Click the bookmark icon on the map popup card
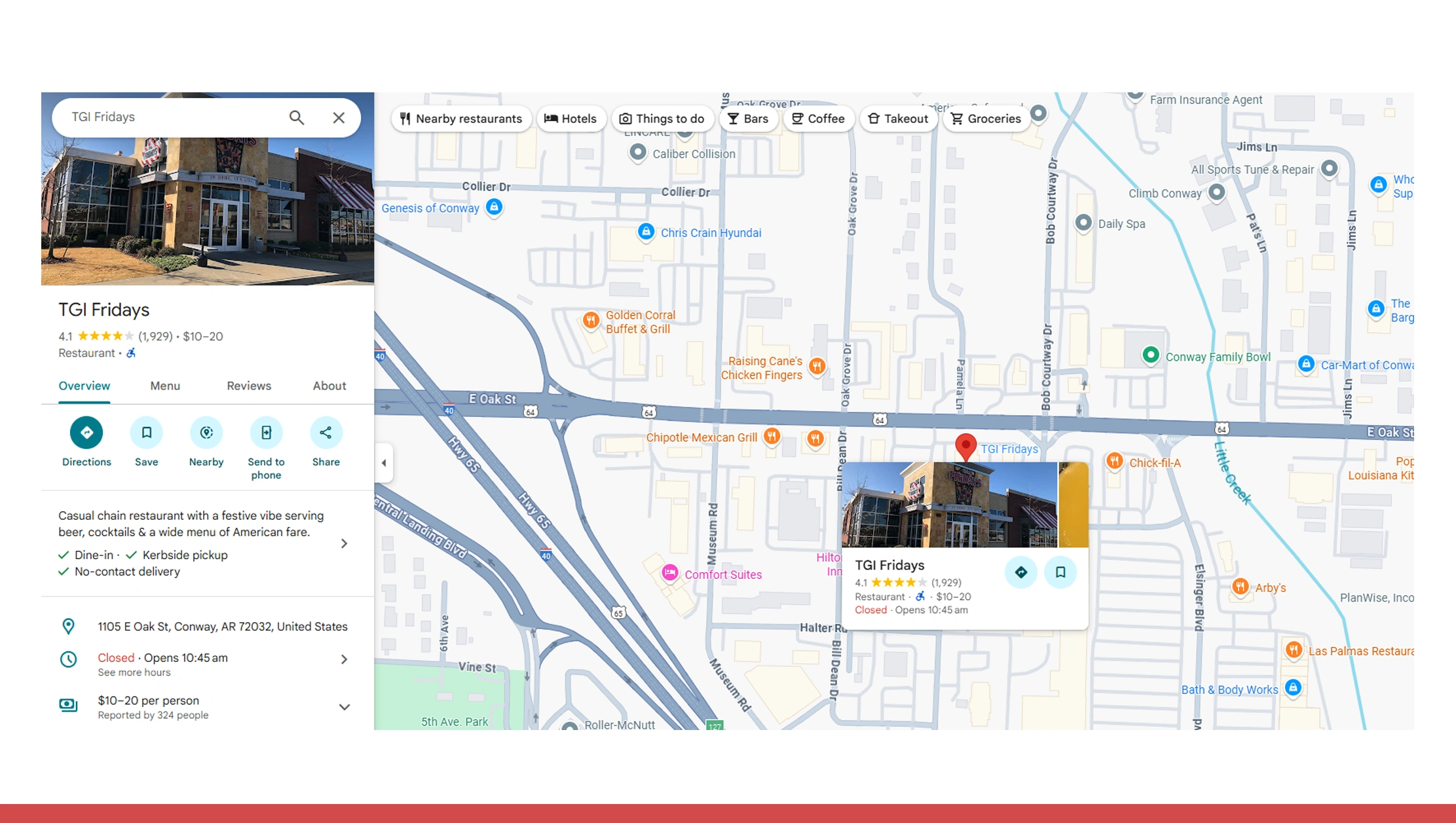 pos(1060,572)
